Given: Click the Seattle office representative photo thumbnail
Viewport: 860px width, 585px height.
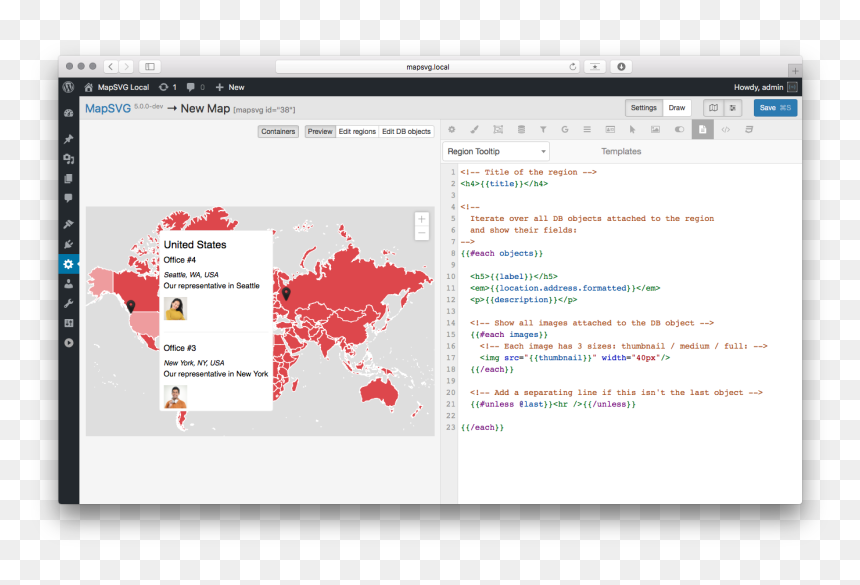Looking at the screenshot, I should [x=176, y=309].
